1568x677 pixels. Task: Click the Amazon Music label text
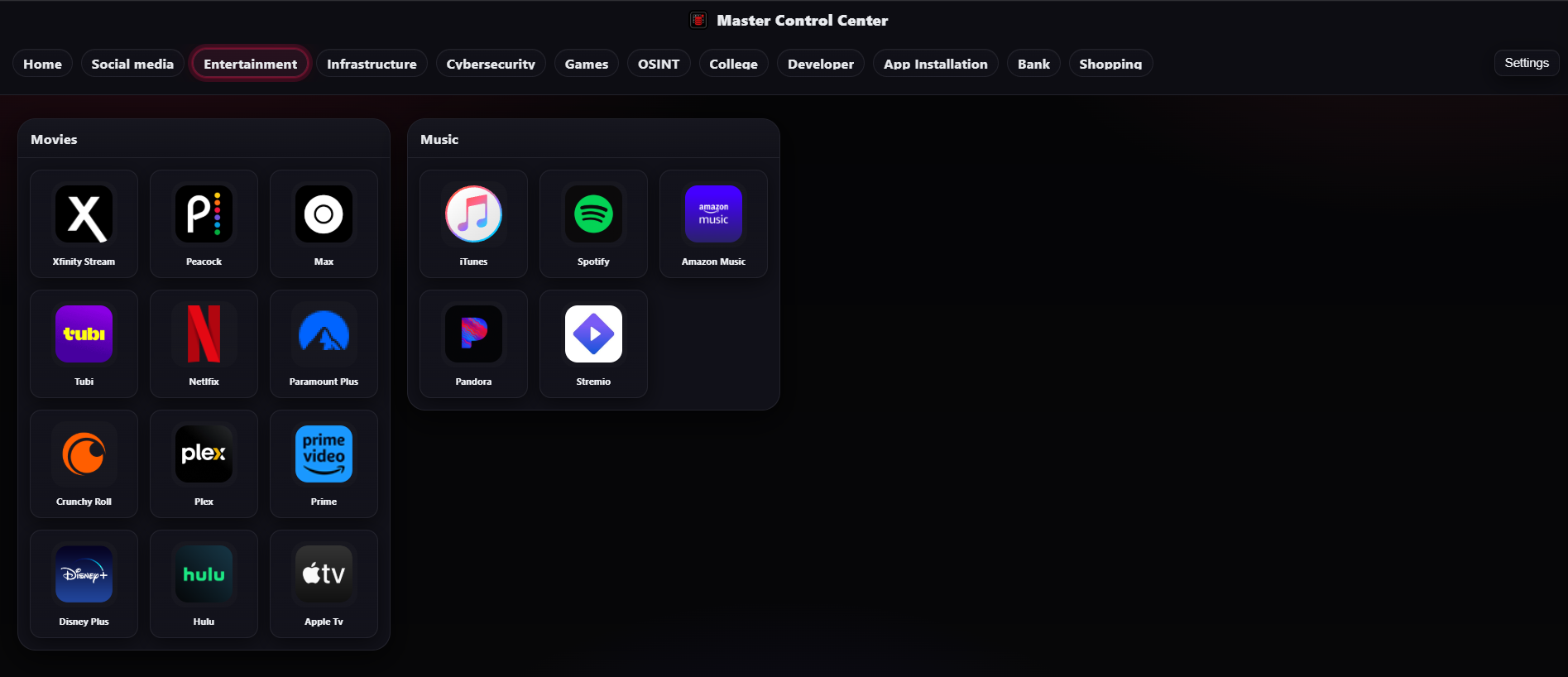click(x=713, y=262)
